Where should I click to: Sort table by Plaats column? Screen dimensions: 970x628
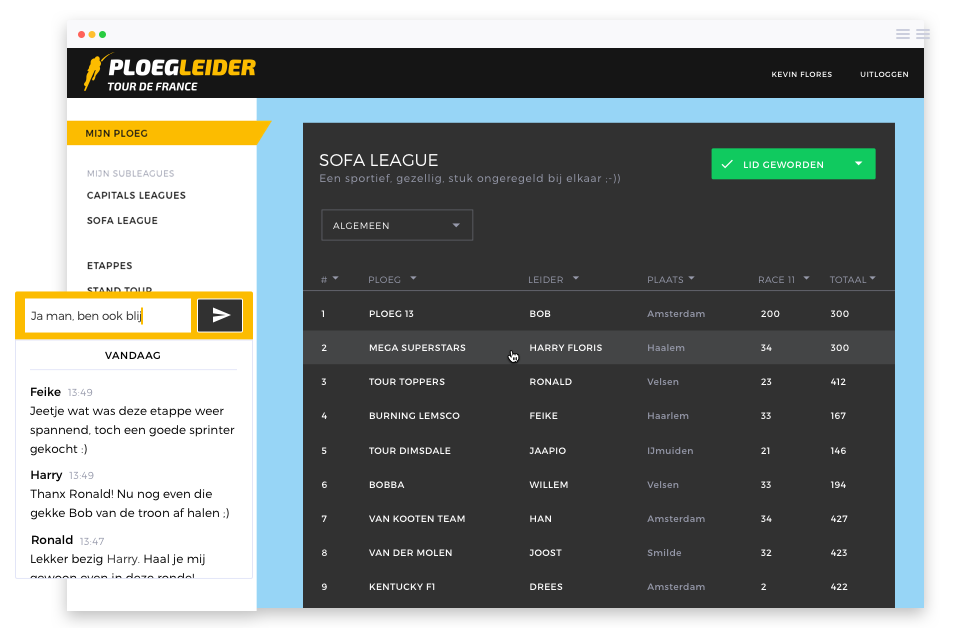tap(670, 279)
